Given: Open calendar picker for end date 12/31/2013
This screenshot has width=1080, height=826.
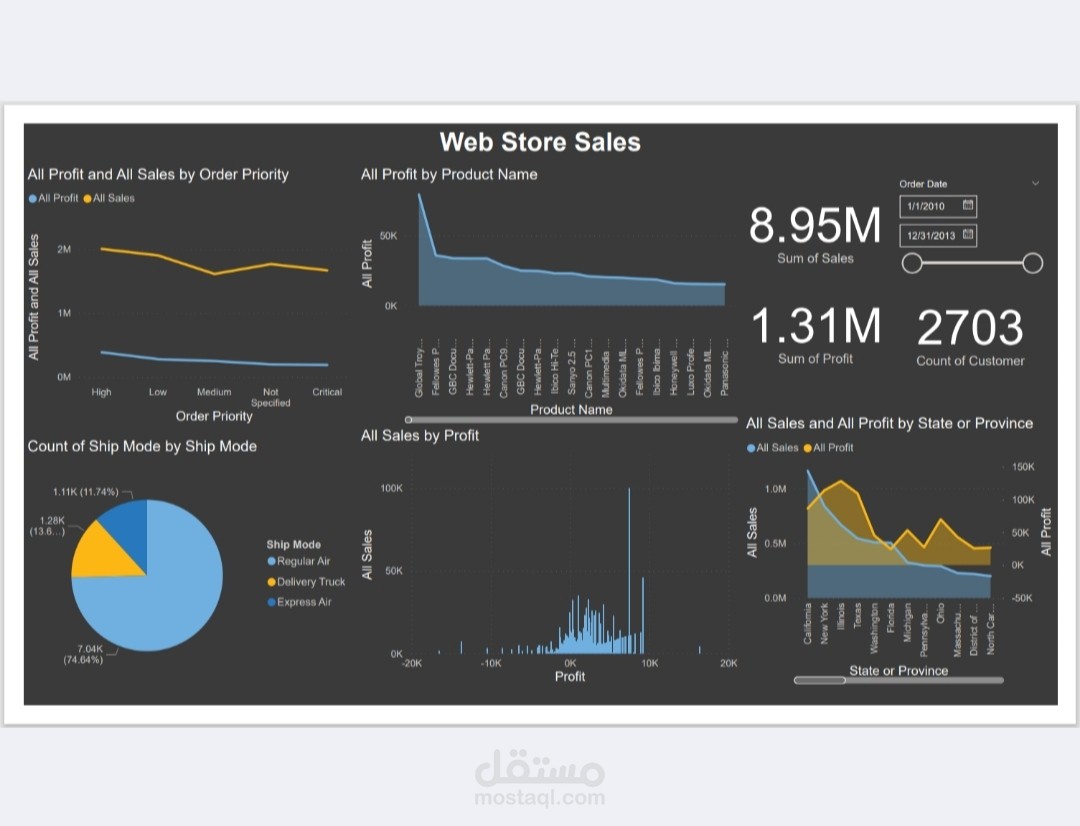Looking at the screenshot, I should 968,234.
